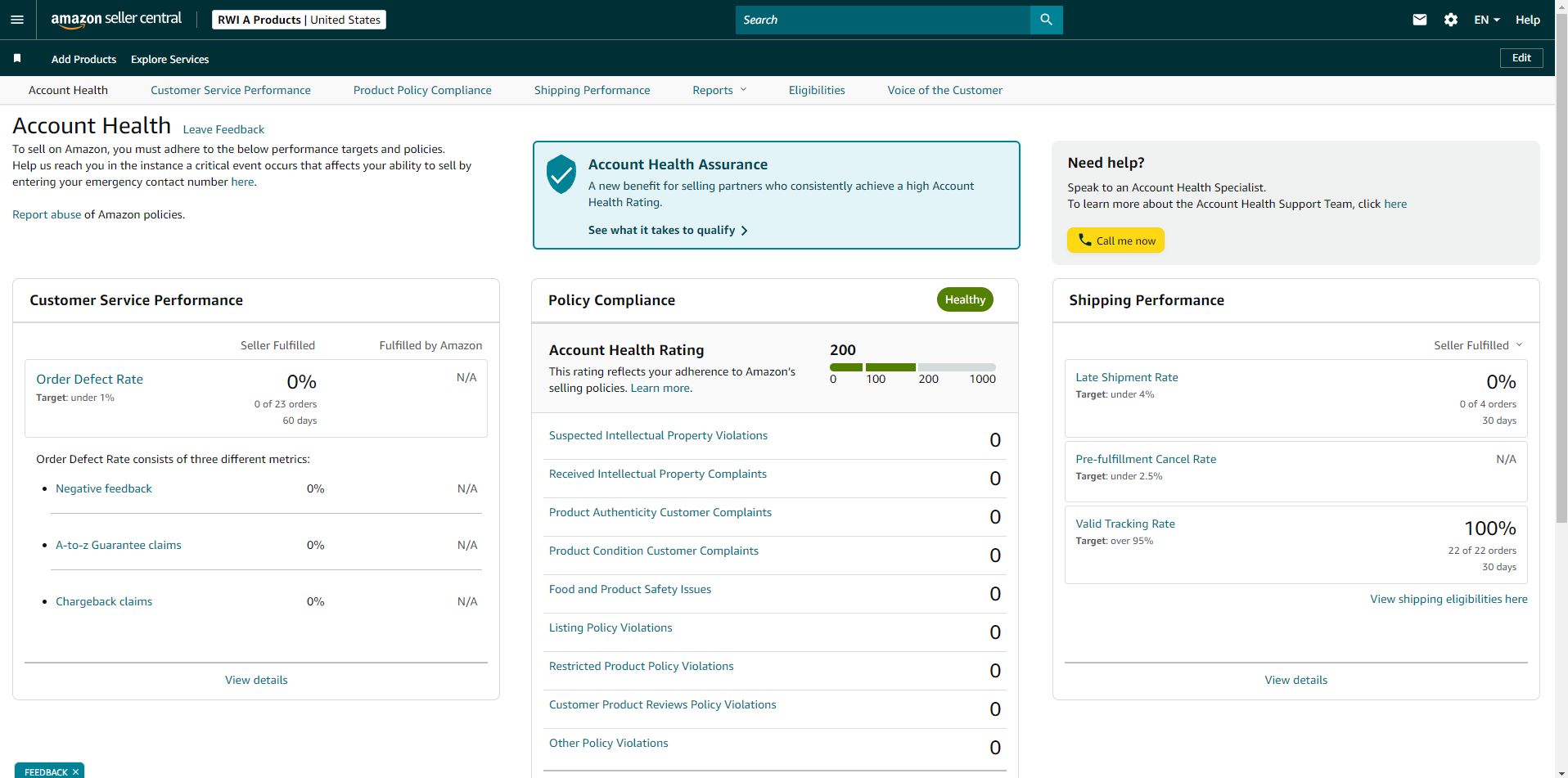
Task: Open Chargeback claims link
Action: pos(104,601)
